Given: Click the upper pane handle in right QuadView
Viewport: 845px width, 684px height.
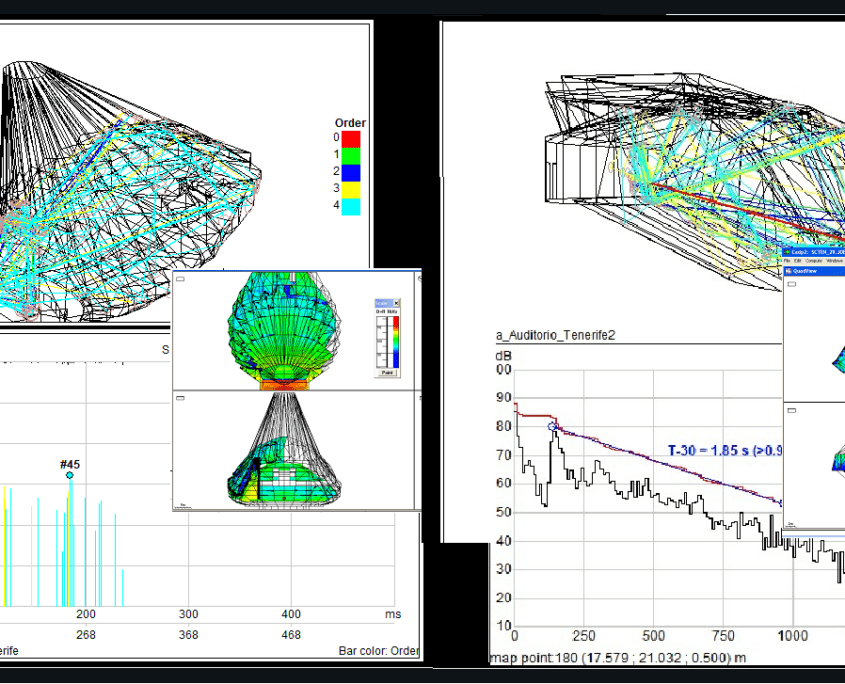Looking at the screenshot, I should (x=792, y=284).
